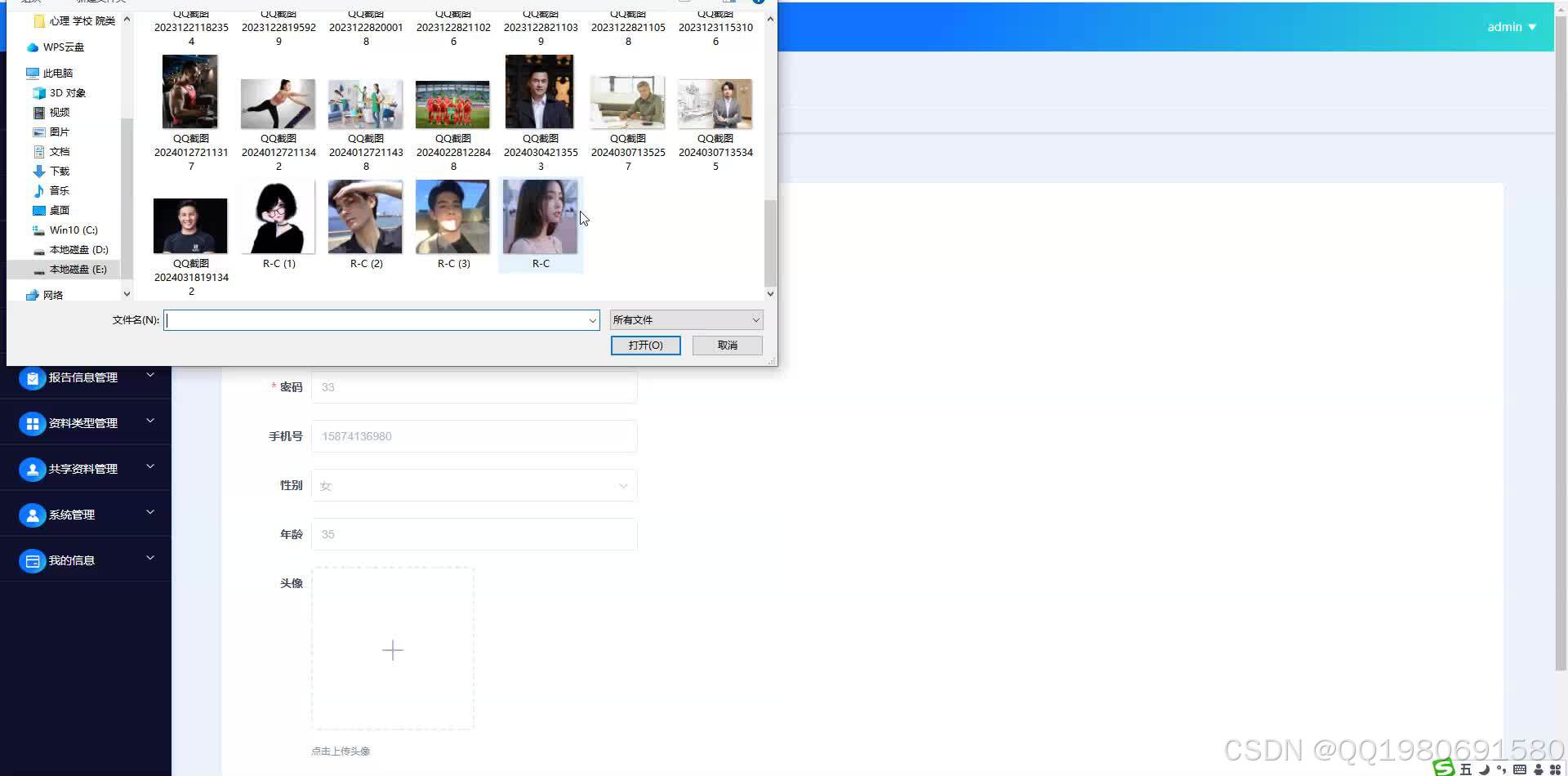Click the 系统管理 person icon

tap(32, 515)
